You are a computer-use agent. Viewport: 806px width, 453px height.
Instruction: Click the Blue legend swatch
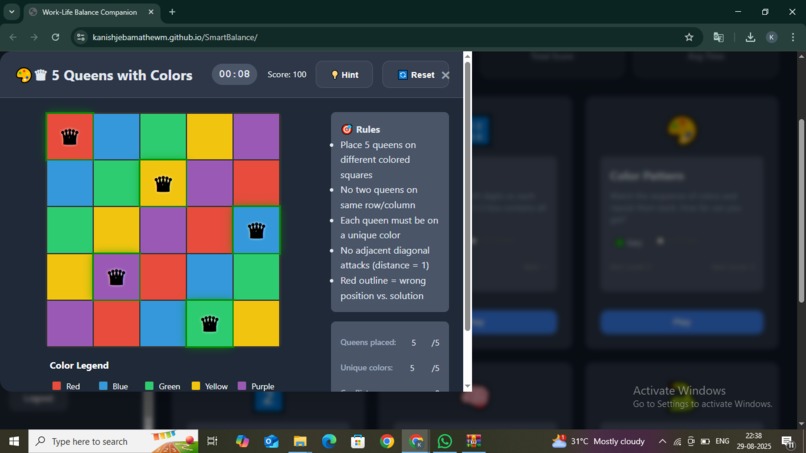pos(103,386)
